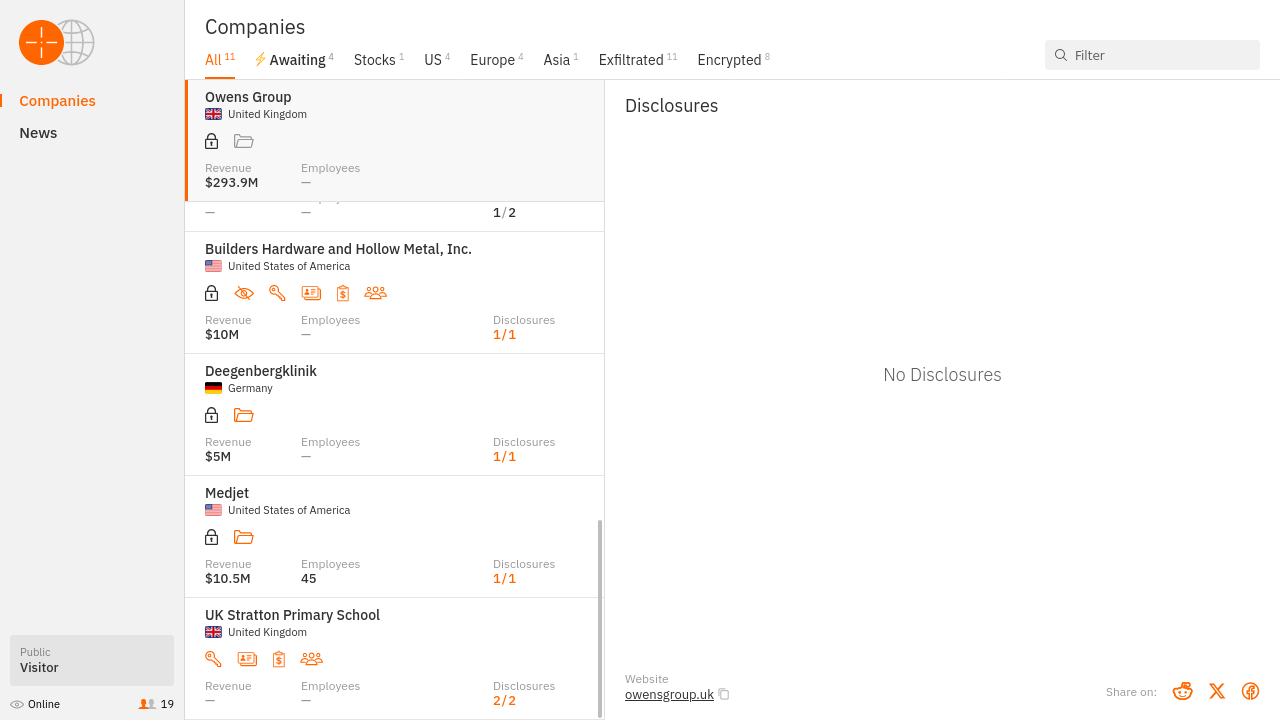Click Medjet employees value 45
Screen dimensions: 1280x720
(309, 578)
